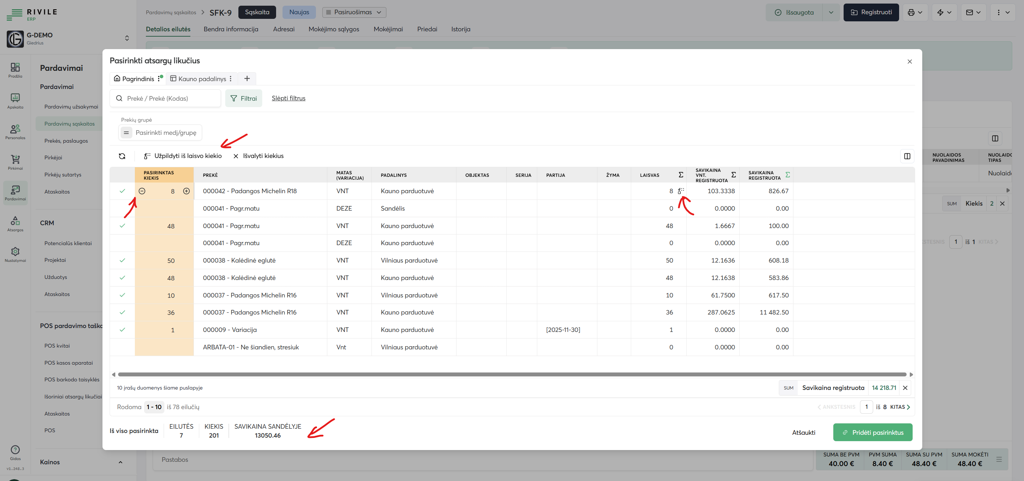Toggle checkmark for 000037 Padangos Michelin R16 row with 10

pos(122,295)
